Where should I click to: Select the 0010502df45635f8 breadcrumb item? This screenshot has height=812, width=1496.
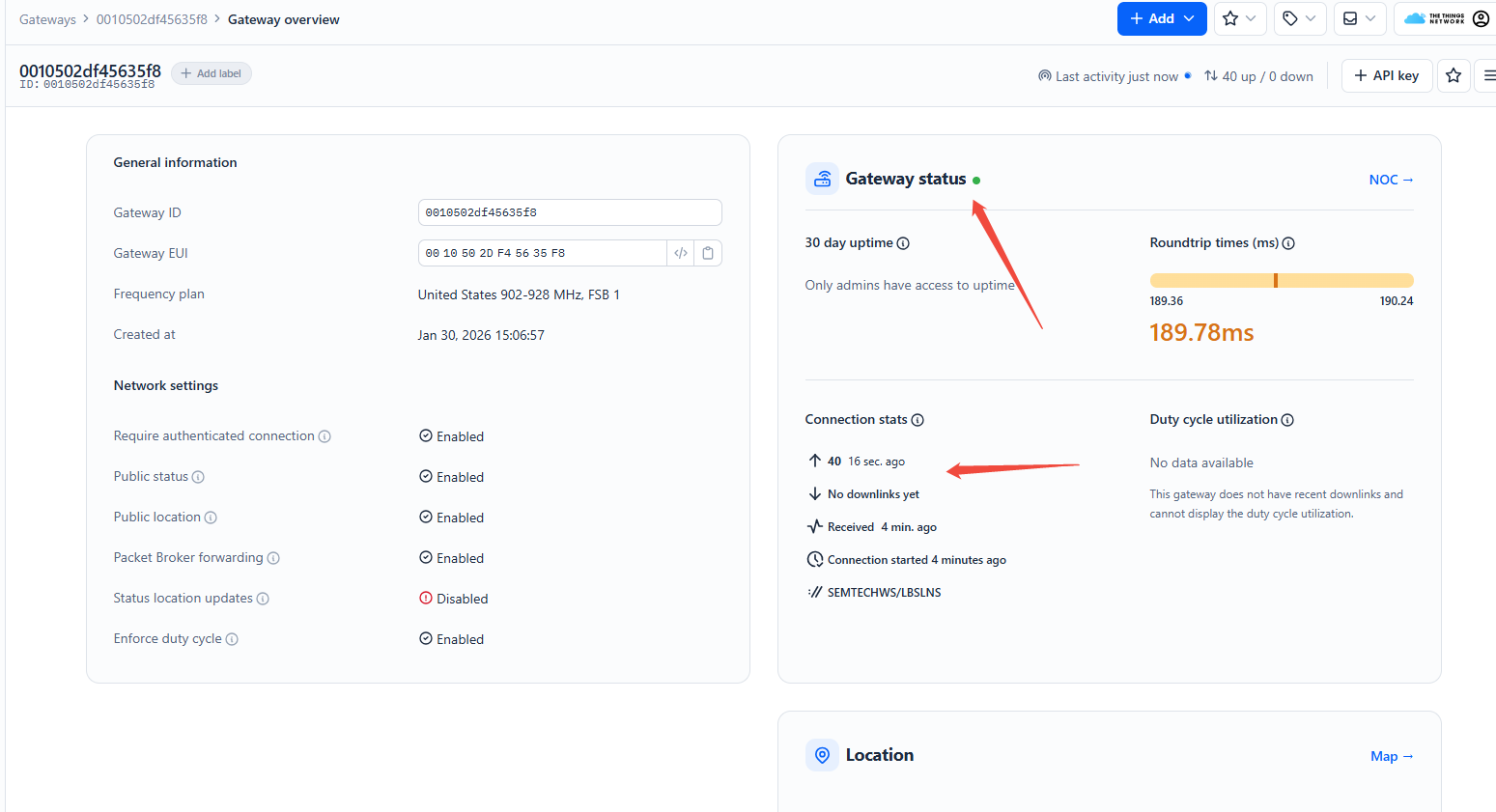point(152,19)
